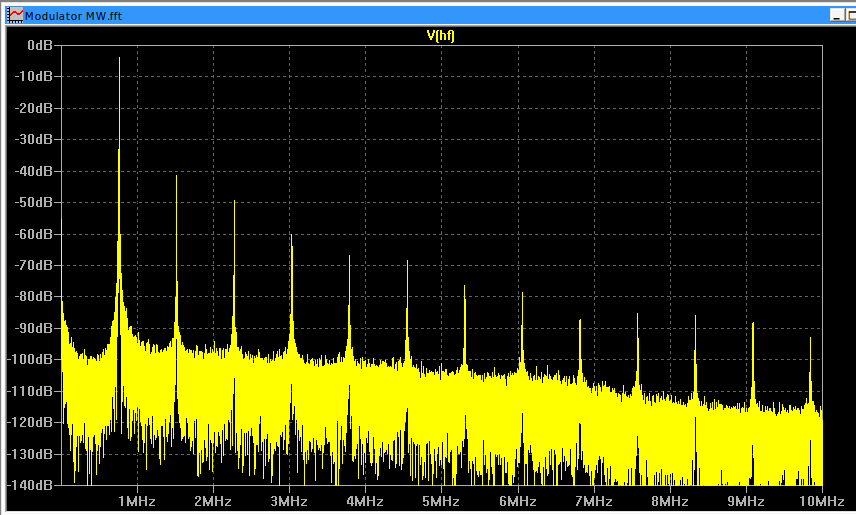This screenshot has height=515, width=856.
Task: Click the 3MHz frequency axis label
Action: tap(289, 500)
